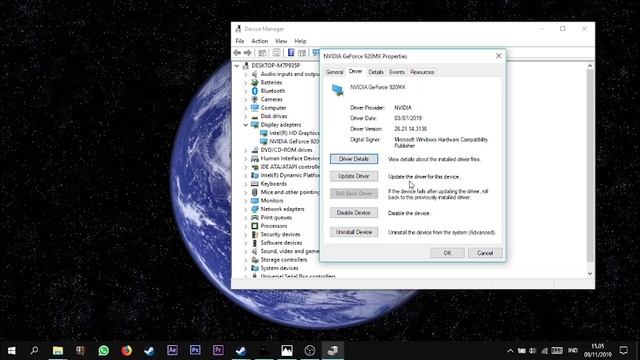Image resolution: width=640 pixels, height=360 pixels.
Task: Click the Print queues category icon
Action: point(255,218)
